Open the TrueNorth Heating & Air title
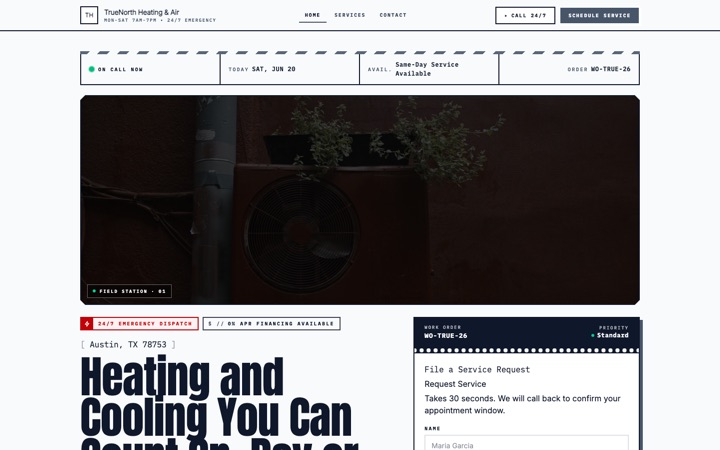The height and width of the screenshot is (450, 720). [141, 12]
